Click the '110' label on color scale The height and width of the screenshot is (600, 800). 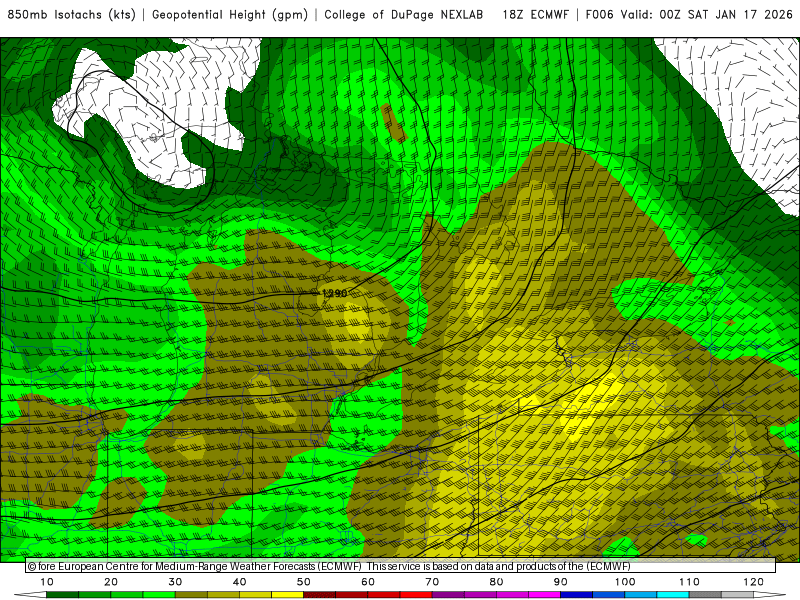[689, 582]
